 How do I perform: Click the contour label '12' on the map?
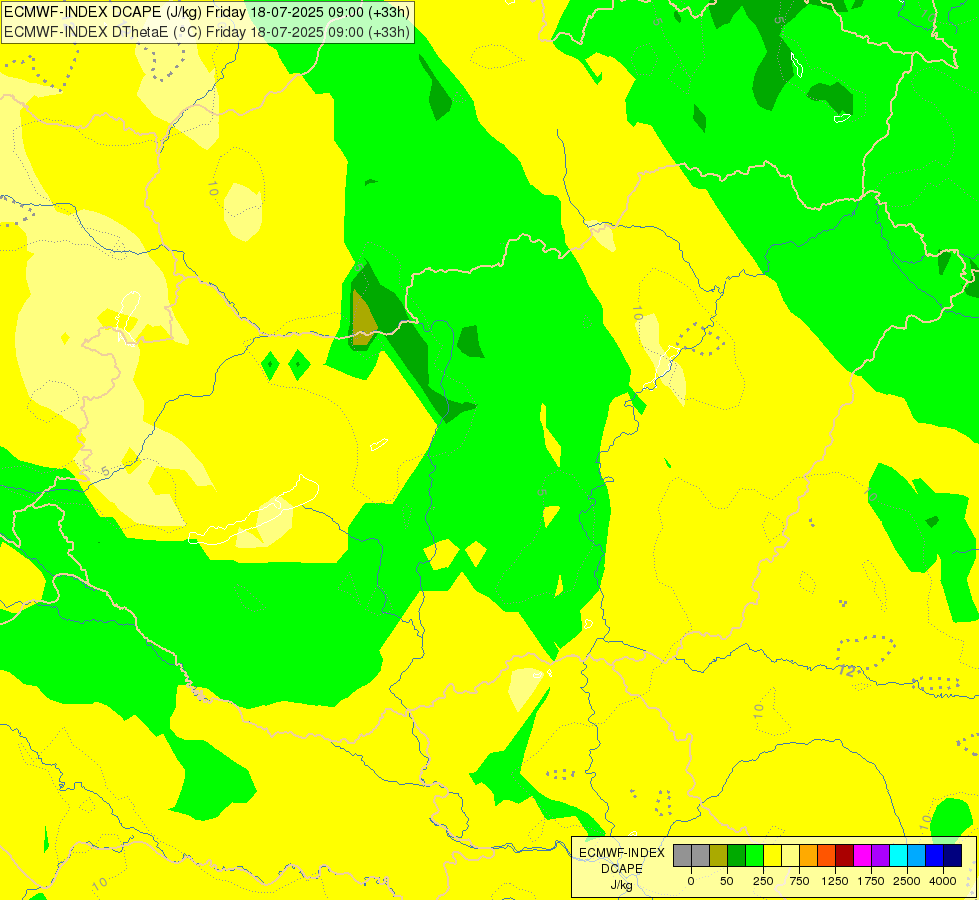point(847,671)
